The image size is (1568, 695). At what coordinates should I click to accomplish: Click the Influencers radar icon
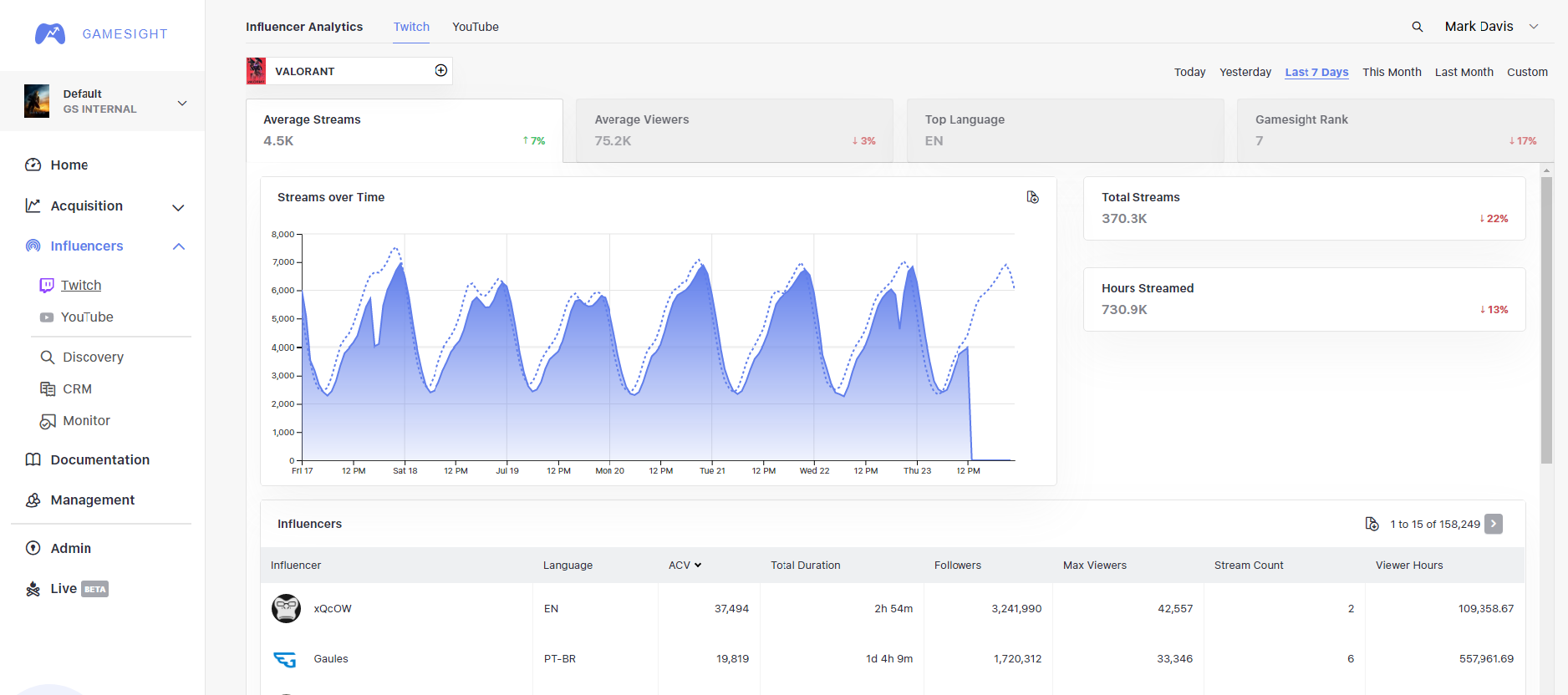pyautogui.click(x=33, y=246)
